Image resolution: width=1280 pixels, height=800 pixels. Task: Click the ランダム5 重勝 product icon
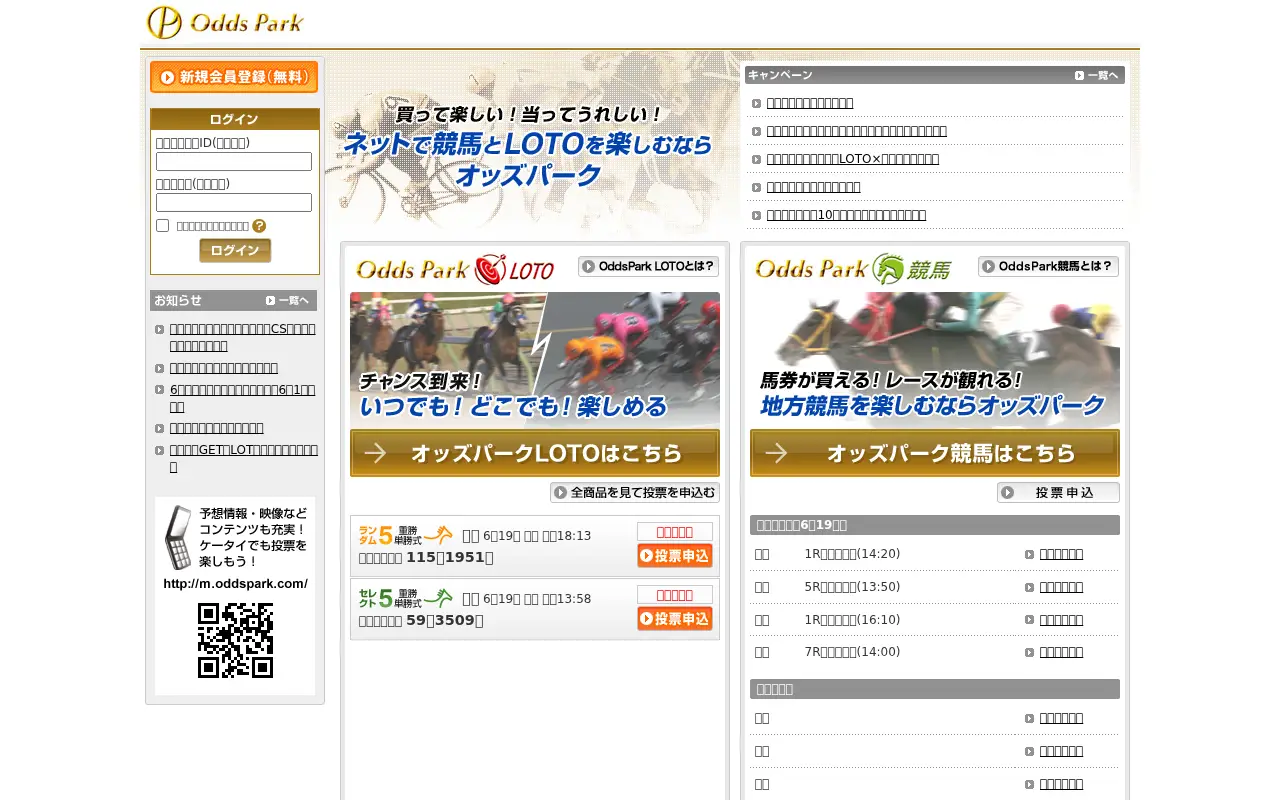[406, 536]
